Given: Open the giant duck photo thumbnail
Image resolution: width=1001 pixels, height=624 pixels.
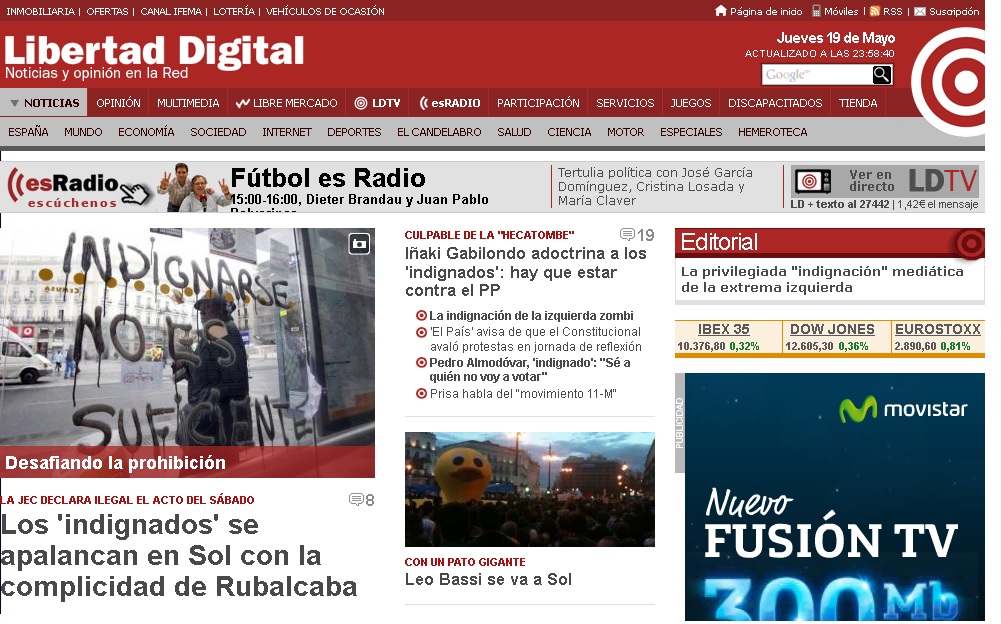Looking at the screenshot, I should pyautogui.click(x=529, y=489).
